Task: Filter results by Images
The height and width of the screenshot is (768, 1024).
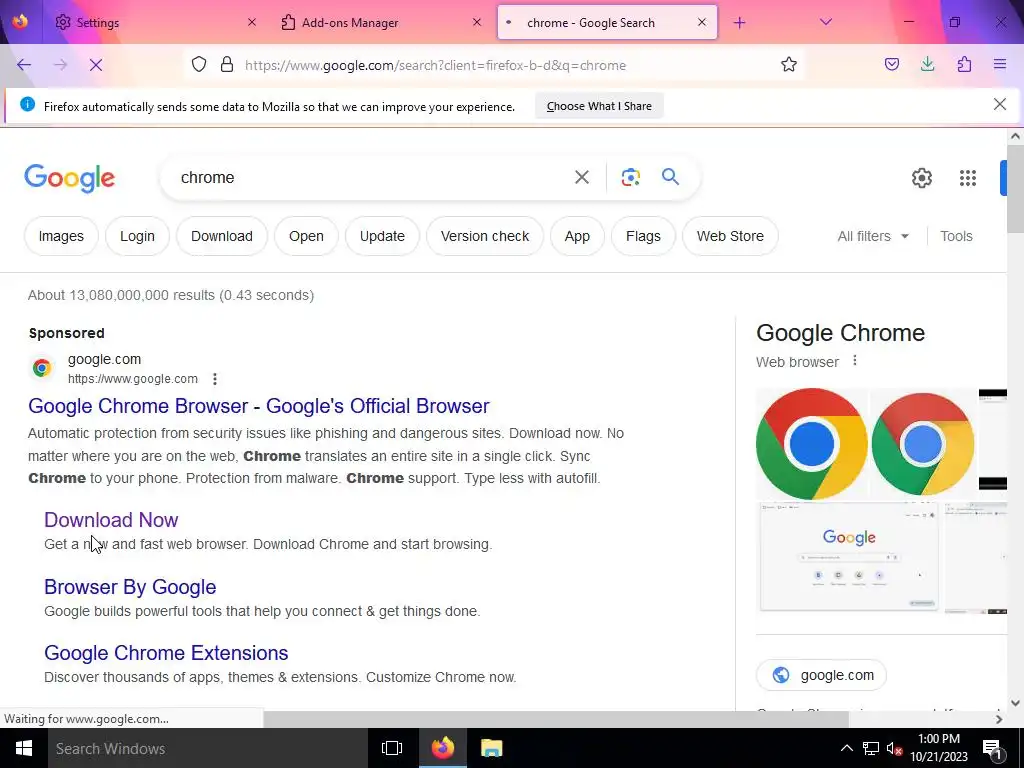Action: click(x=61, y=236)
